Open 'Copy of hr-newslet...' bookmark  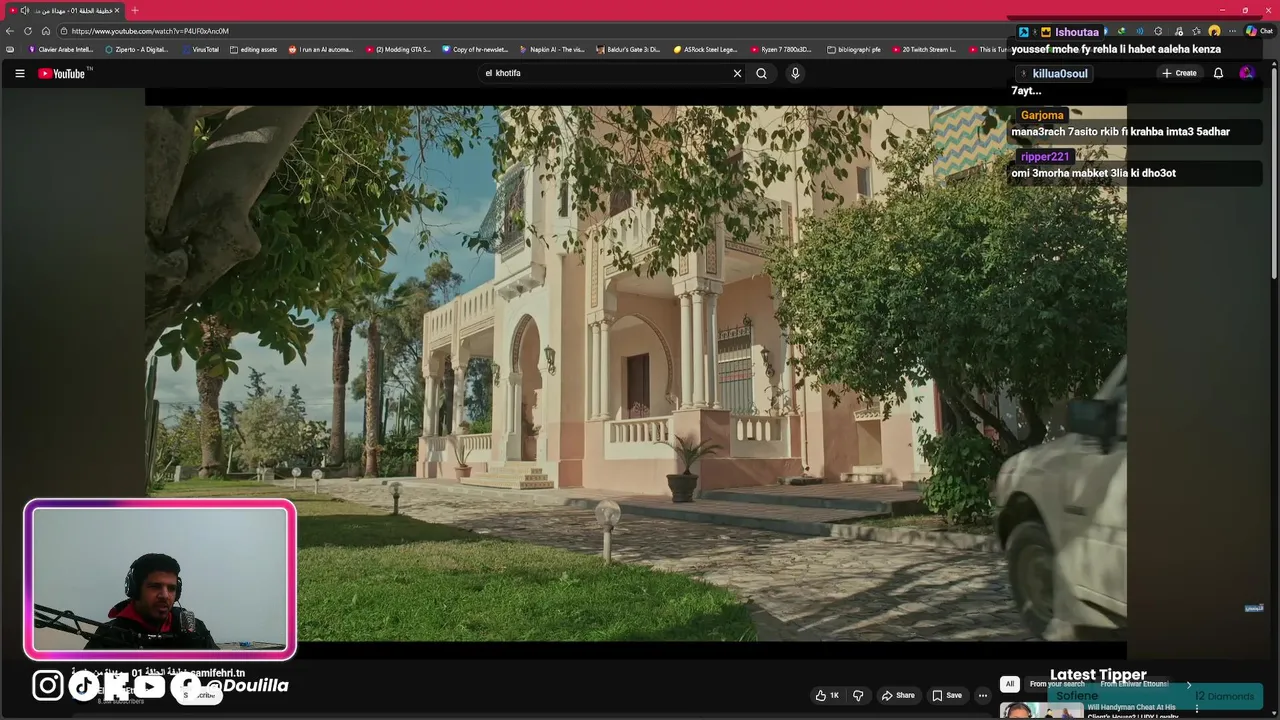pyautogui.click(x=475, y=49)
